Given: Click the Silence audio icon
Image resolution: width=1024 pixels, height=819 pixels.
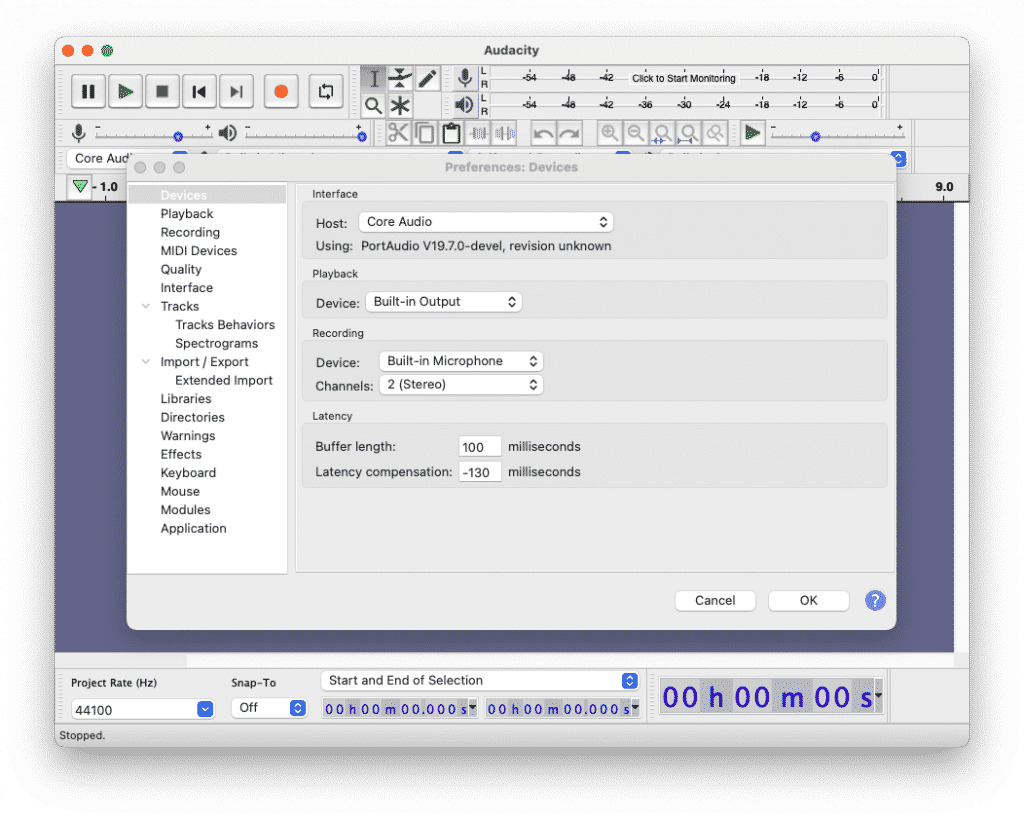Looking at the screenshot, I should 505,133.
